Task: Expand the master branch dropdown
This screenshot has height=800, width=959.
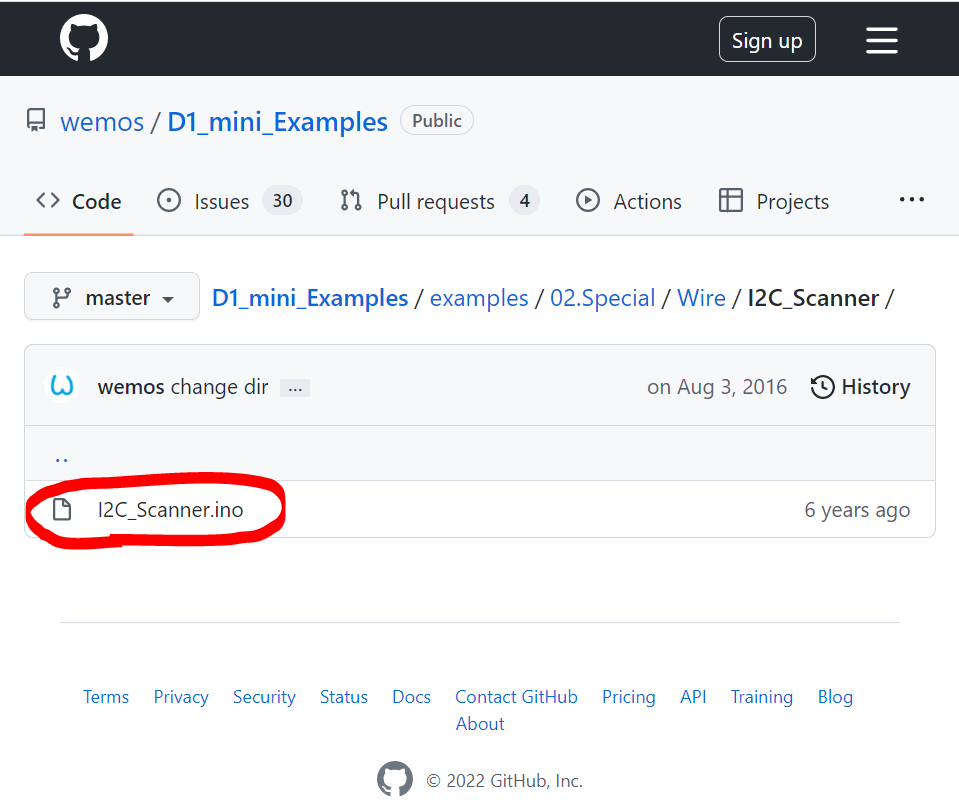Action: point(112,297)
